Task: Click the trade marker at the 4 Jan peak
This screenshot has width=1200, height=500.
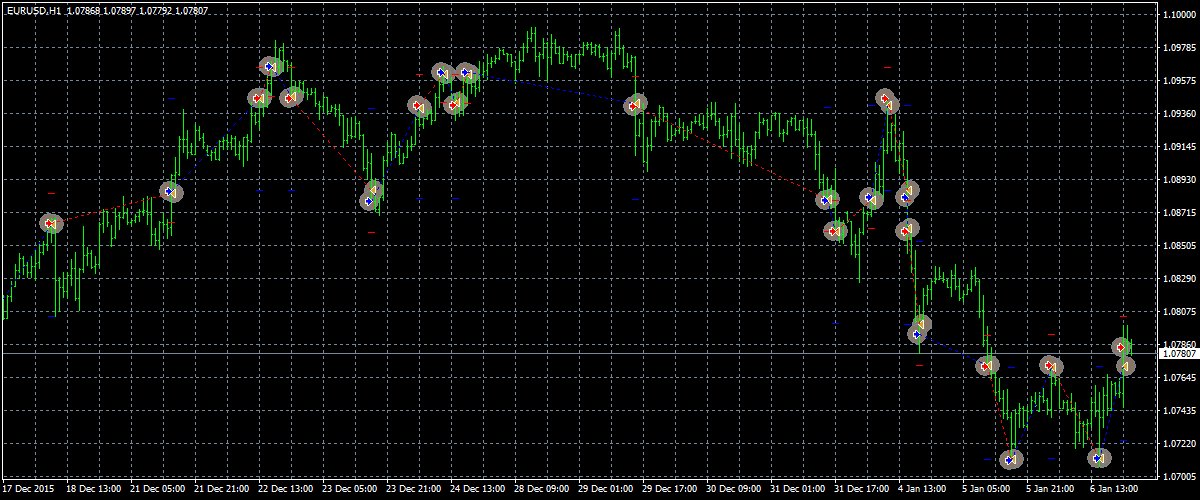Action: [887, 100]
